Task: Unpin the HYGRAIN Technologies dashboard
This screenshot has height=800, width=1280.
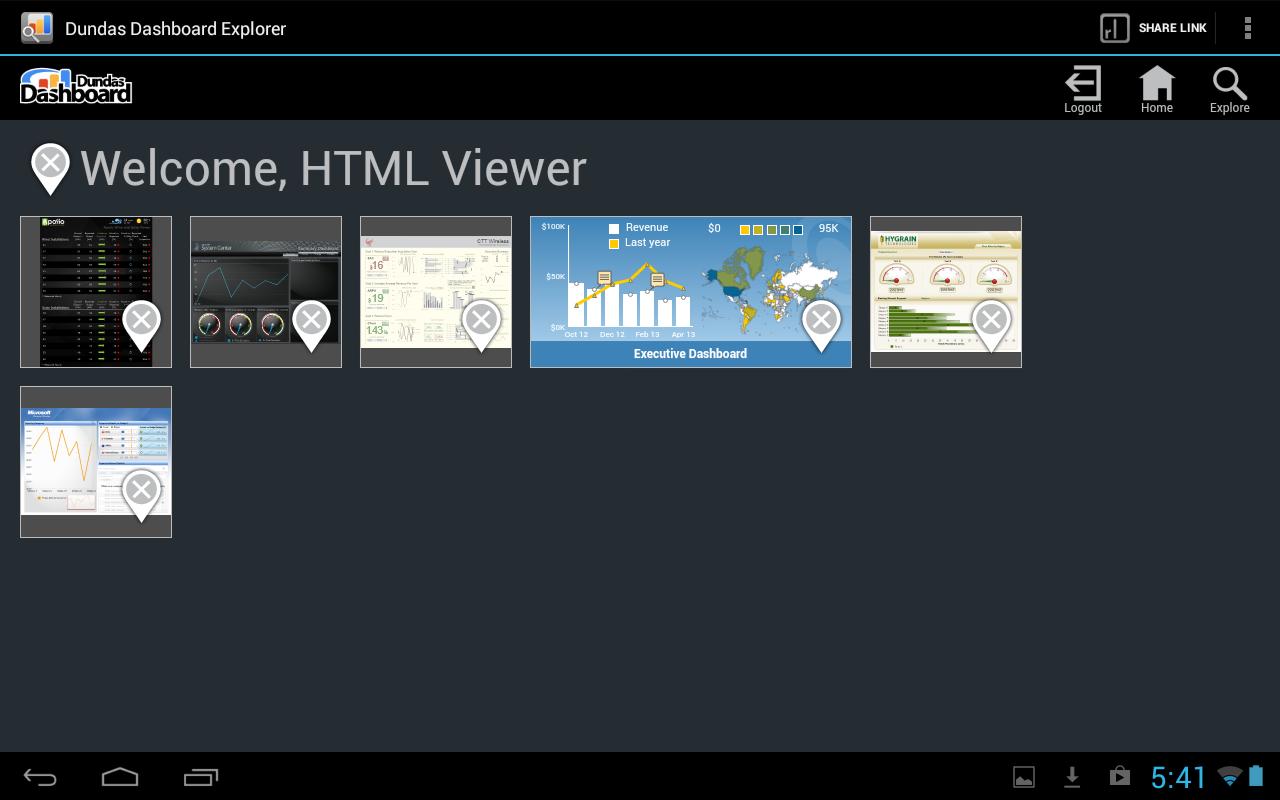Action: [x=991, y=320]
